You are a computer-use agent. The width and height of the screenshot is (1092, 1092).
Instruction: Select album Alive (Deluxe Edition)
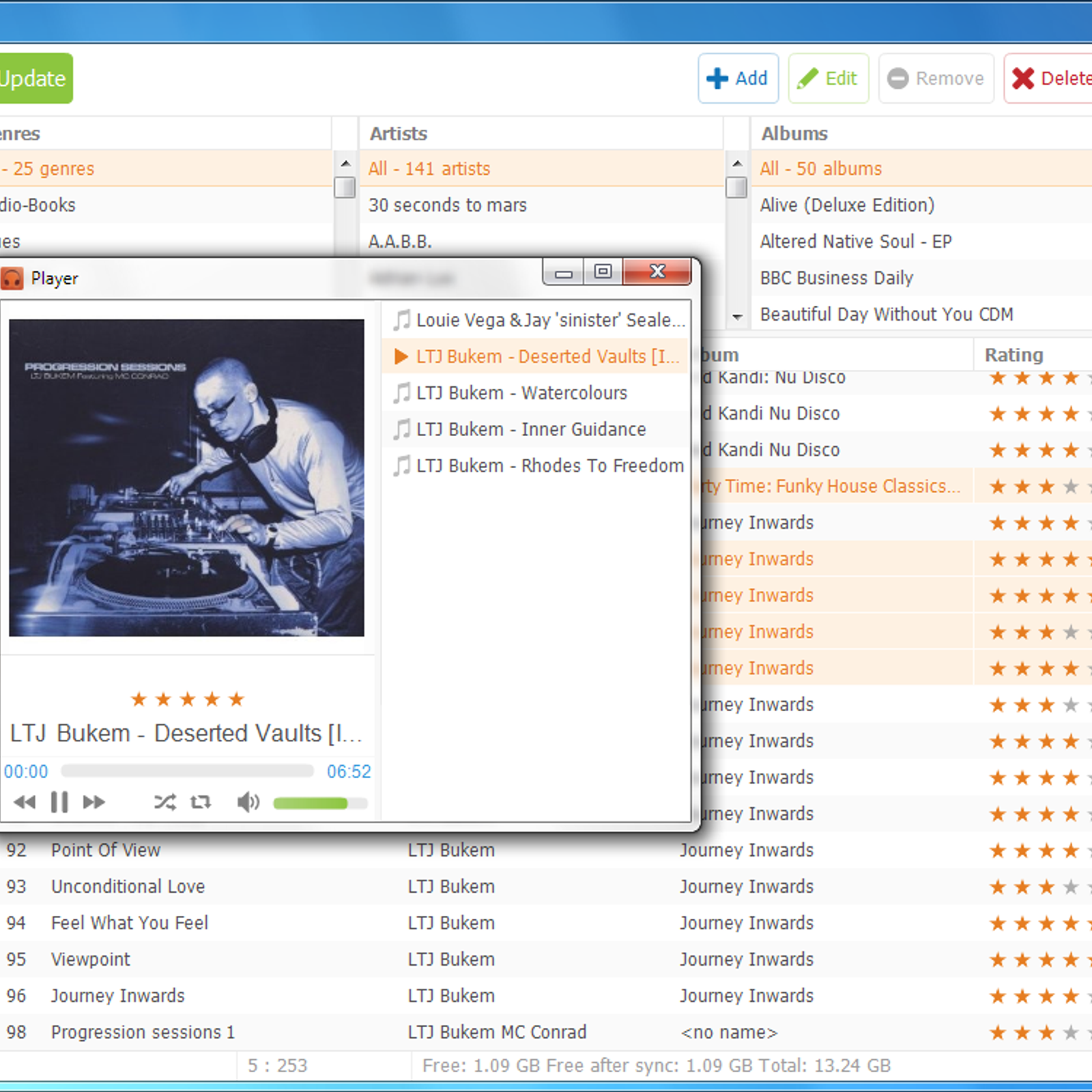click(921, 205)
